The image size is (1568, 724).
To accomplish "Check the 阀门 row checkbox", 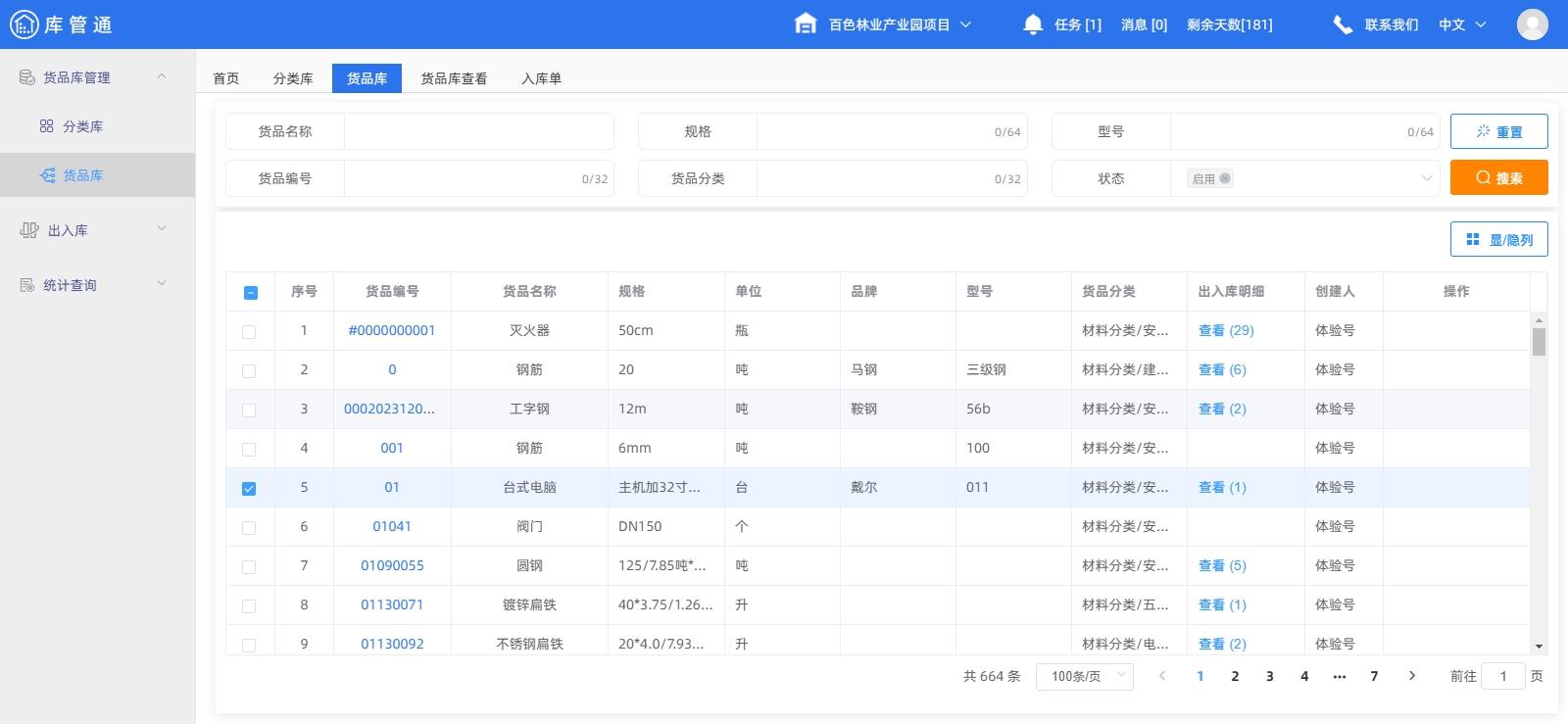I will click(x=249, y=528).
